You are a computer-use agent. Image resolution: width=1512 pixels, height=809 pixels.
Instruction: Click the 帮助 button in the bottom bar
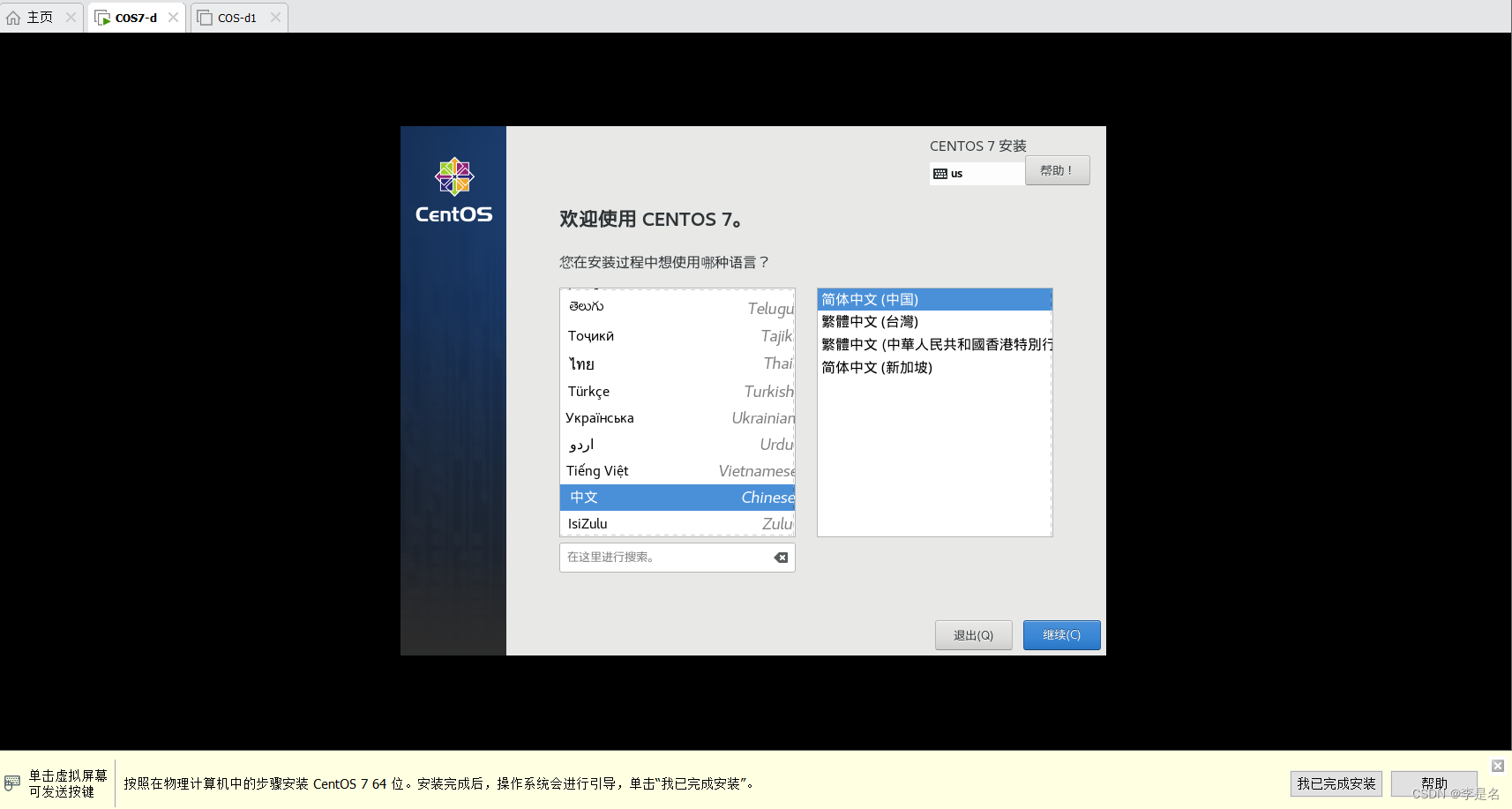tap(1433, 783)
